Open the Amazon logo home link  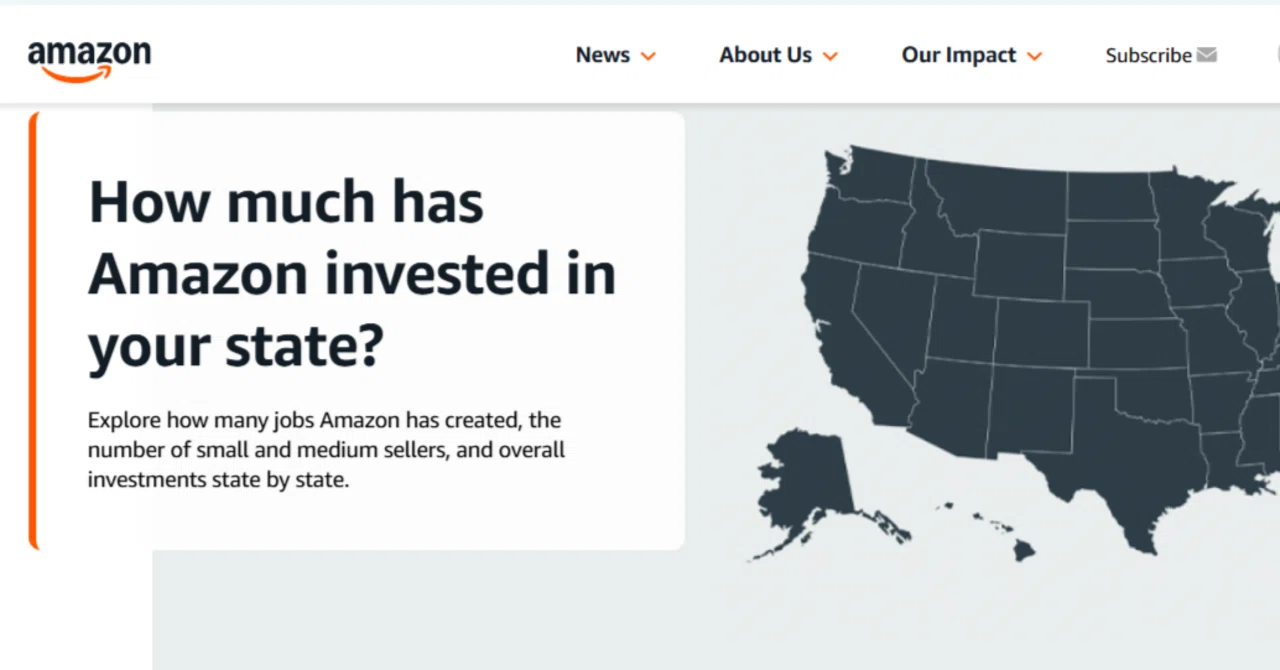click(x=89, y=60)
